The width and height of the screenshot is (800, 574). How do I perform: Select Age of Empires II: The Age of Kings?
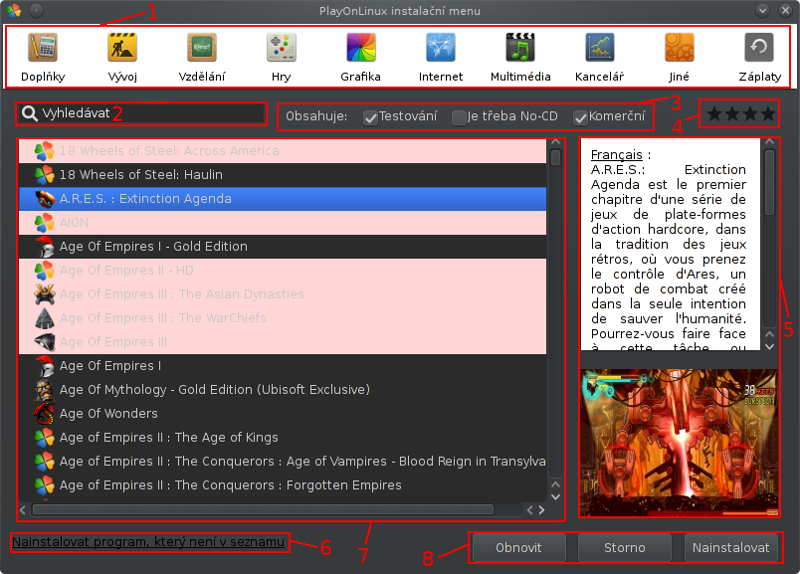[x=282, y=437]
